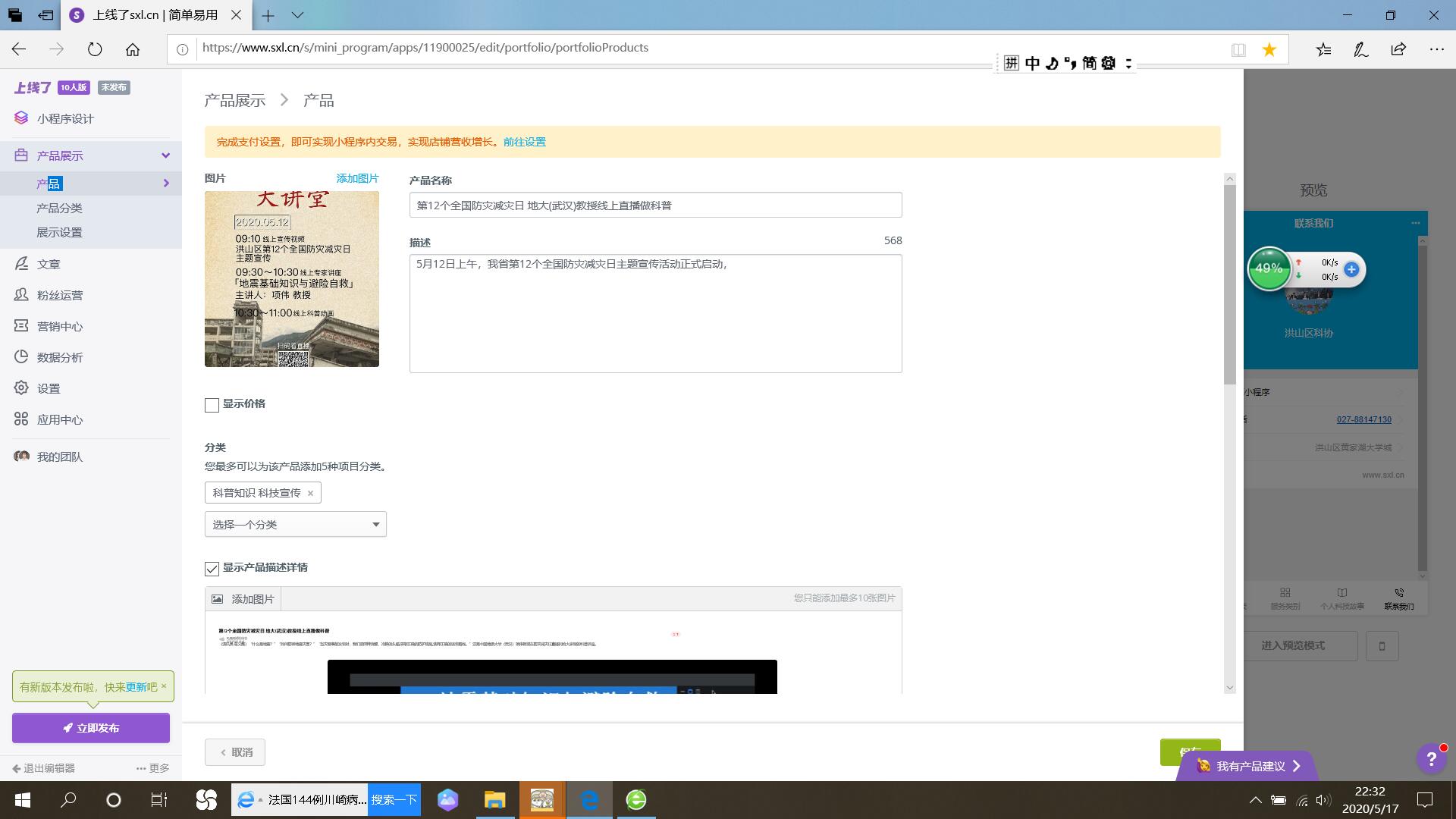Screen dimensions: 1456x819
Task: Open a new browser tab
Action: pos(268,15)
